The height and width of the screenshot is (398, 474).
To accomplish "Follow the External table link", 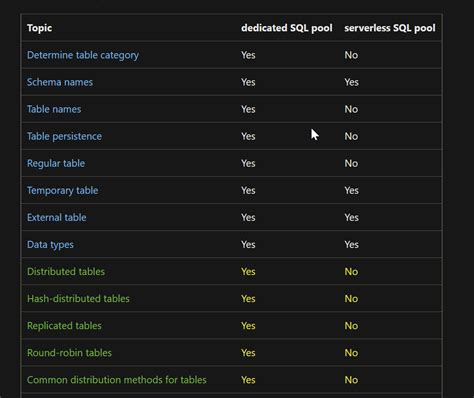I will 56,217.
